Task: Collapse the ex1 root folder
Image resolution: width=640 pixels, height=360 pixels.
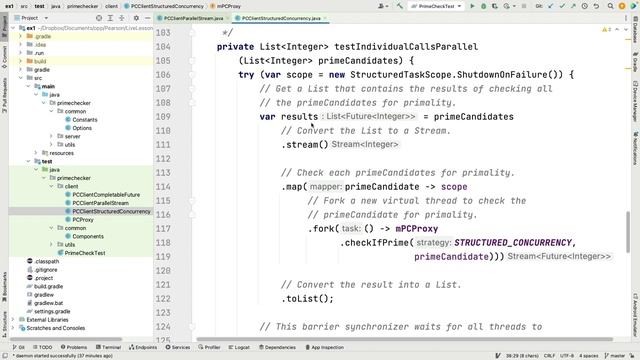Action: 13,28
